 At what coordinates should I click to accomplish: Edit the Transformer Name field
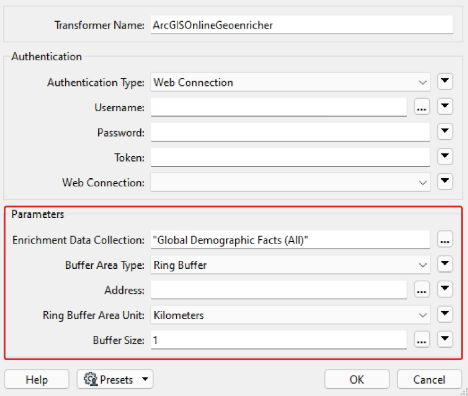coord(302,25)
